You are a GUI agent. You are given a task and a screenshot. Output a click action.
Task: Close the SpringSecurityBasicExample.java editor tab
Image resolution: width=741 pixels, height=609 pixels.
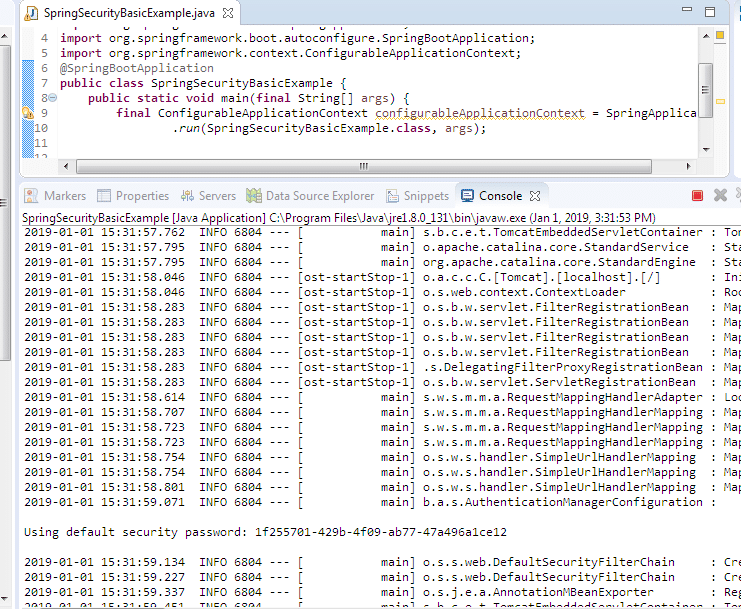[229, 15]
